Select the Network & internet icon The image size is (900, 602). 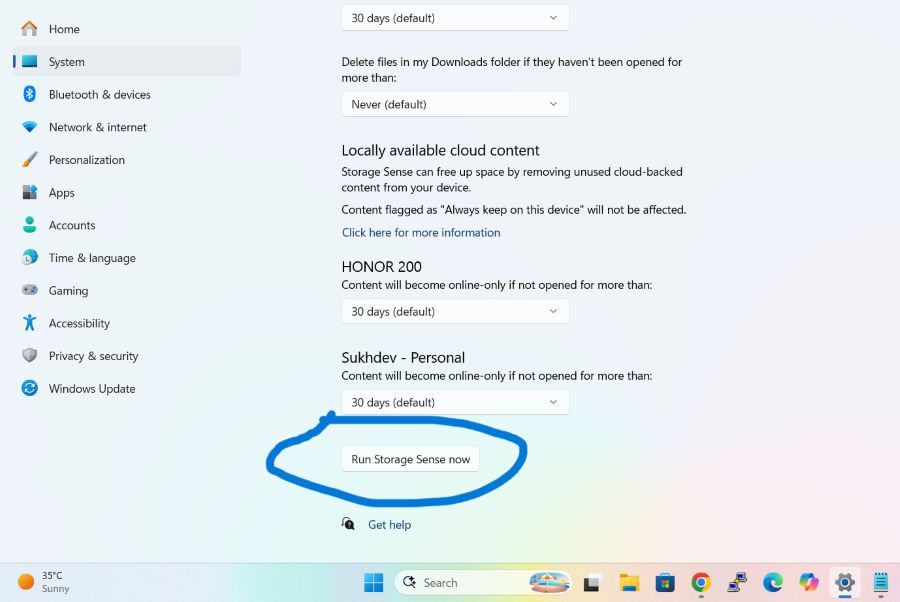pos(29,127)
